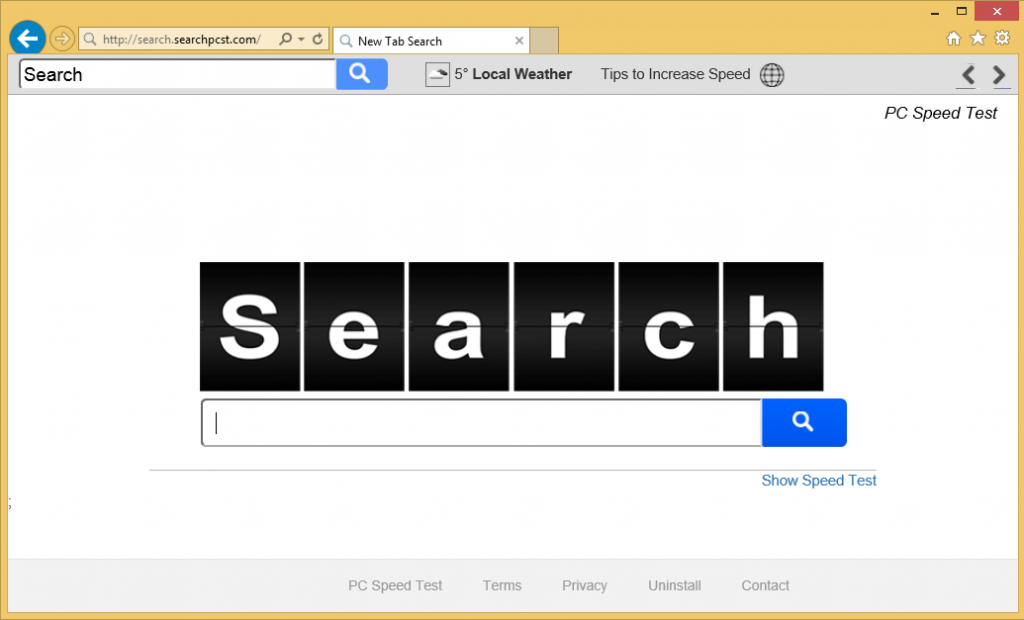Open the blank new tab button
The width and height of the screenshot is (1024, 620).
(x=544, y=41)
